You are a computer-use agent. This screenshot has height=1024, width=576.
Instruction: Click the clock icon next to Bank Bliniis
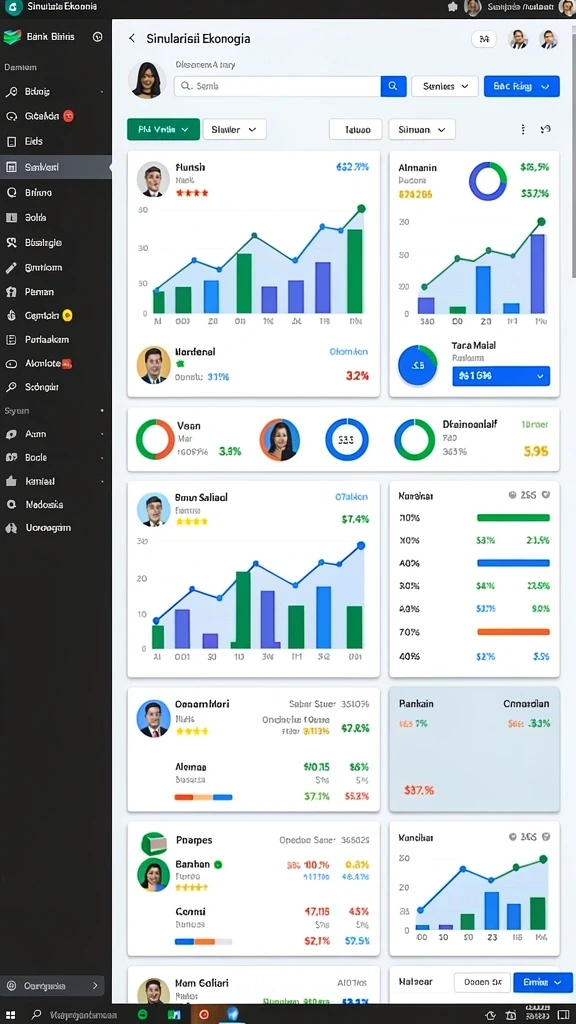(x=98, y=37)
